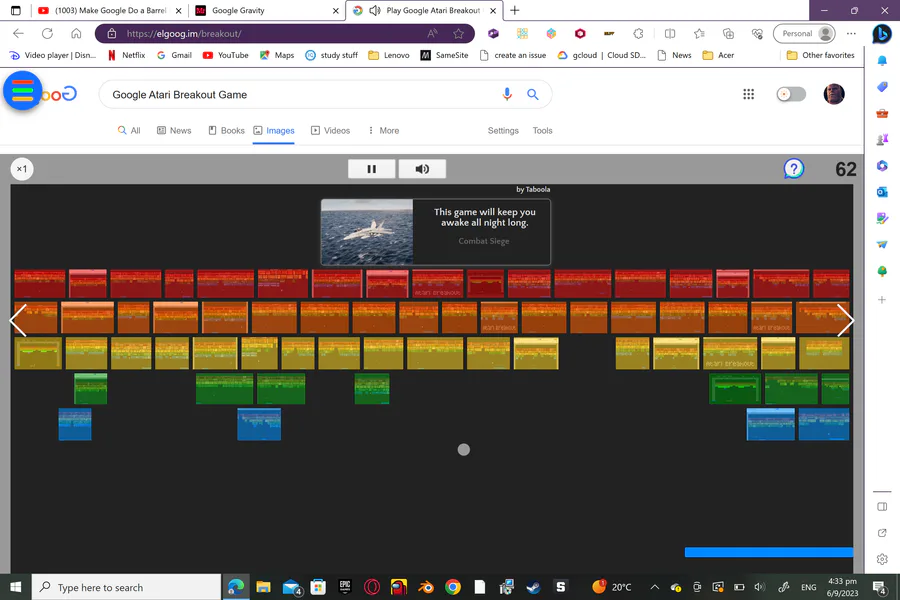Show hidden system tray icons
This screenshot has height=600, width=900.
tap(654, 587)
